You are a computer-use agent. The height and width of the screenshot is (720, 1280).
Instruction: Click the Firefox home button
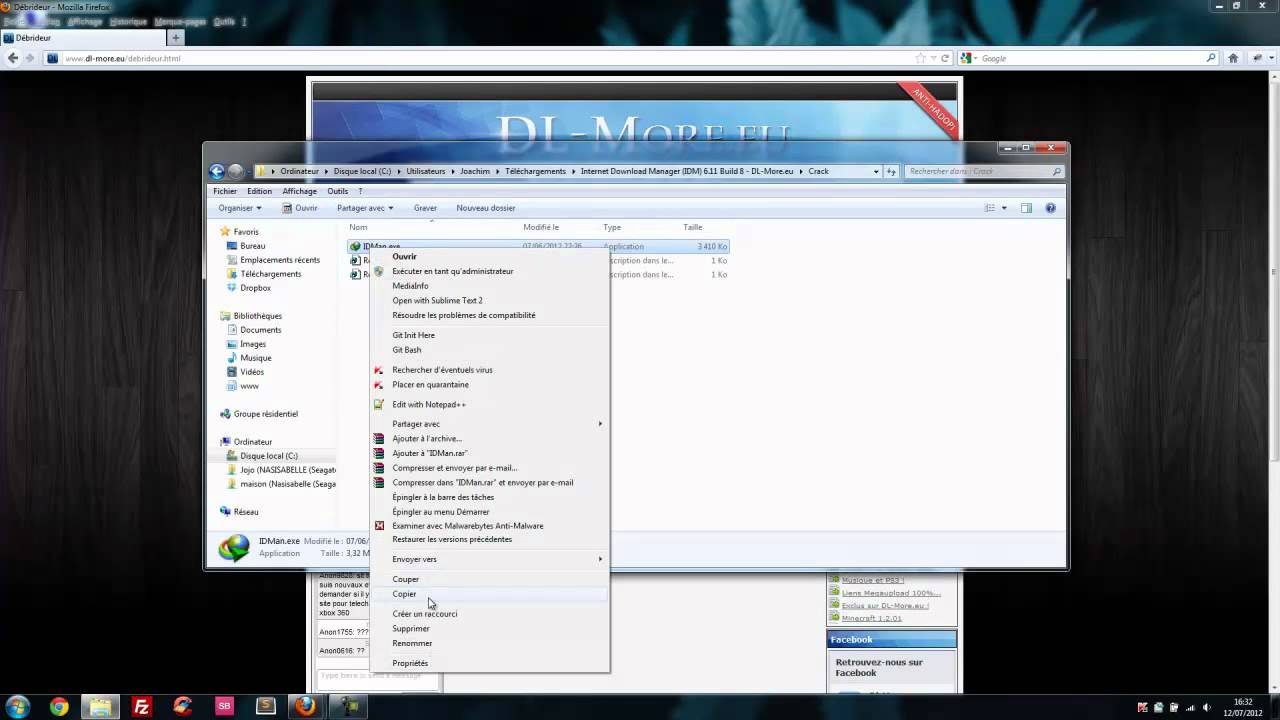pos(1233,58)
